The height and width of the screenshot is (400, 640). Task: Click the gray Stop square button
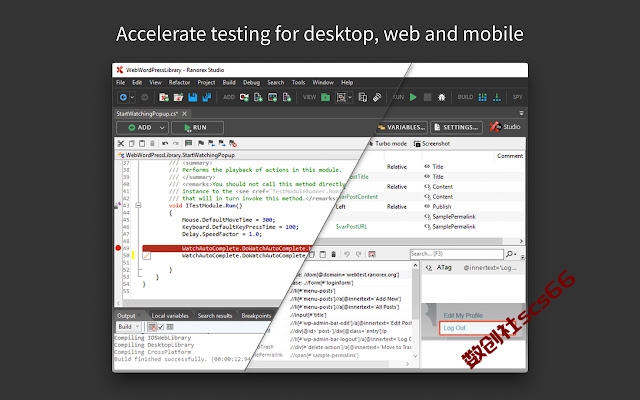[427, 97]
